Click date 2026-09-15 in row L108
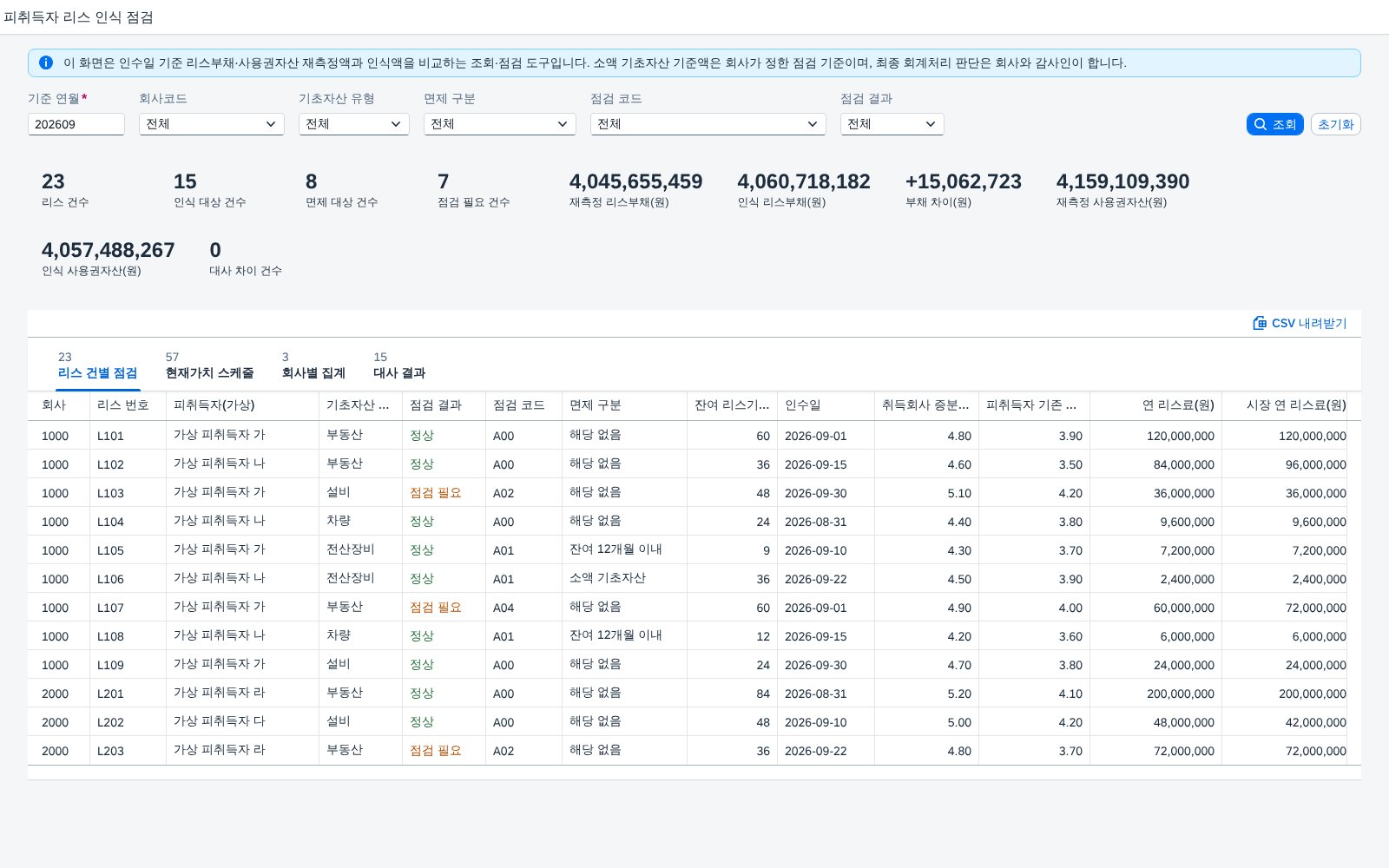This screenshot has height=868, width=1389. click(x=816, y=636)
